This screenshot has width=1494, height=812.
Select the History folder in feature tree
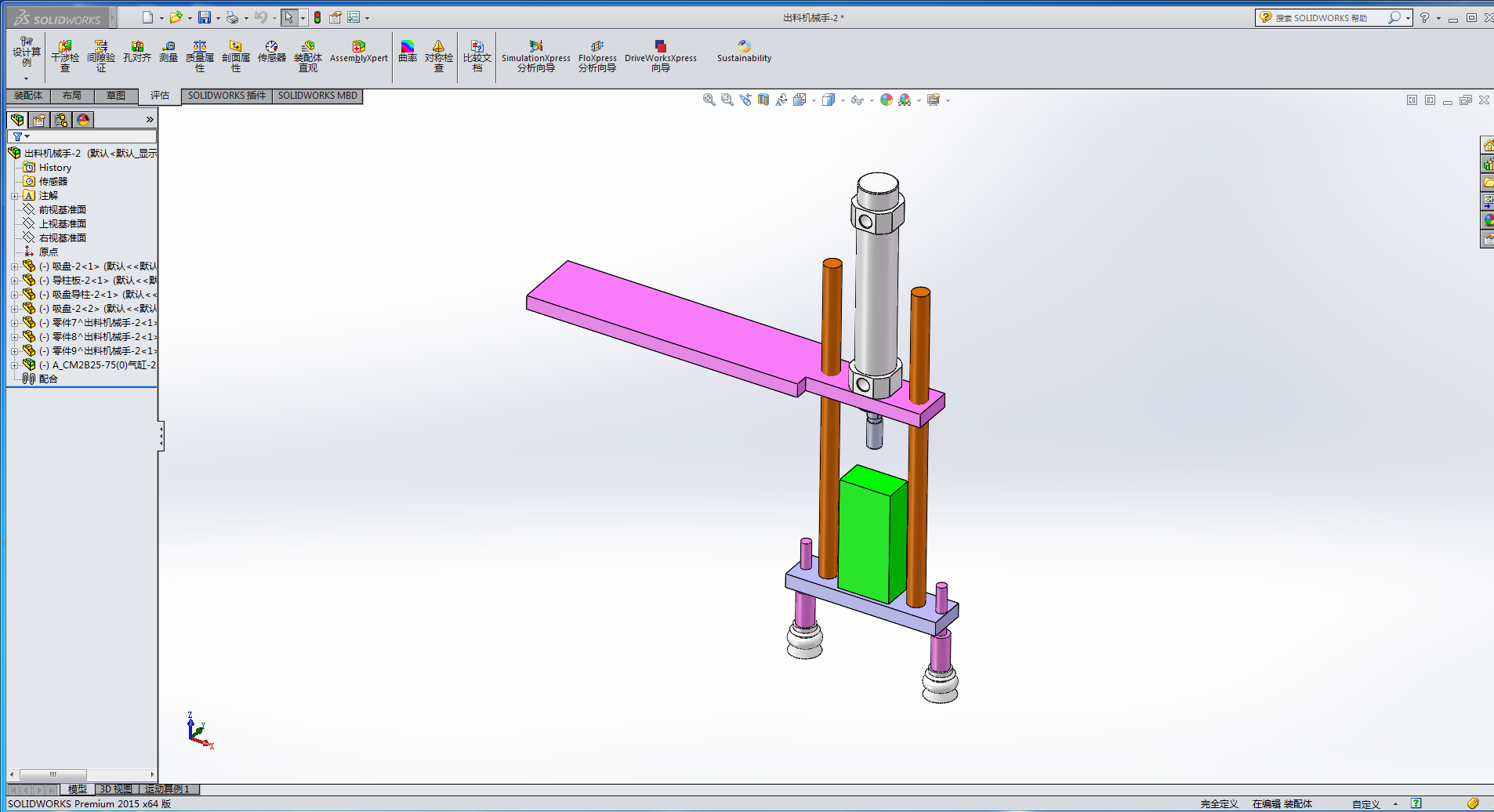pos(55,168)
